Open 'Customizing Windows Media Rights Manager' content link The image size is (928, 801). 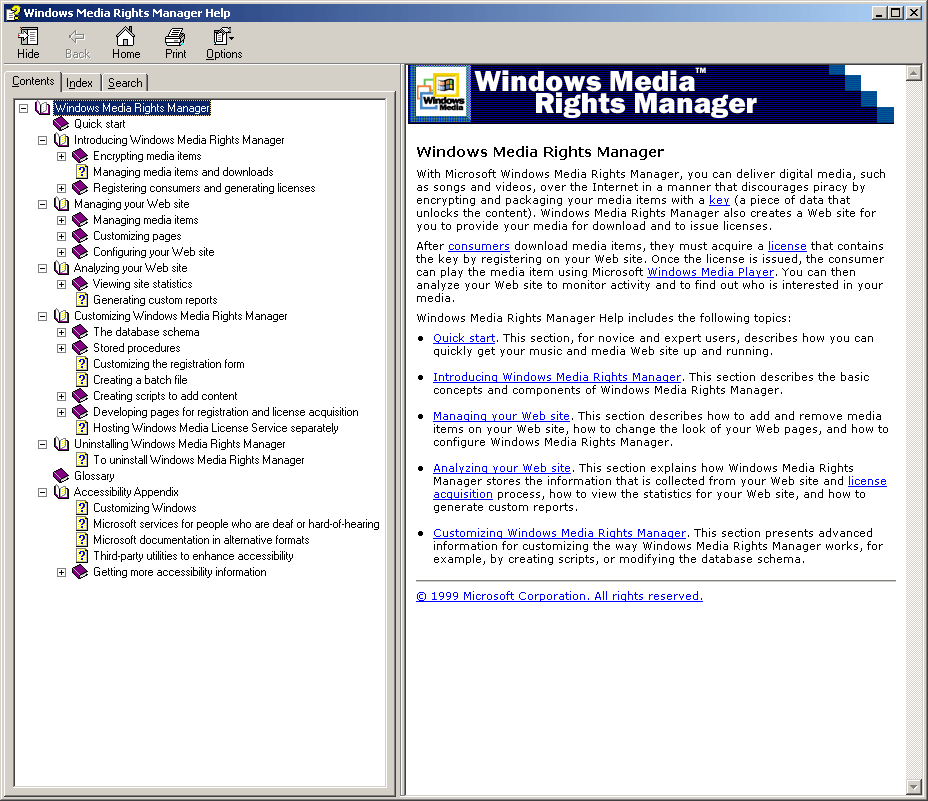coord(559,533)
